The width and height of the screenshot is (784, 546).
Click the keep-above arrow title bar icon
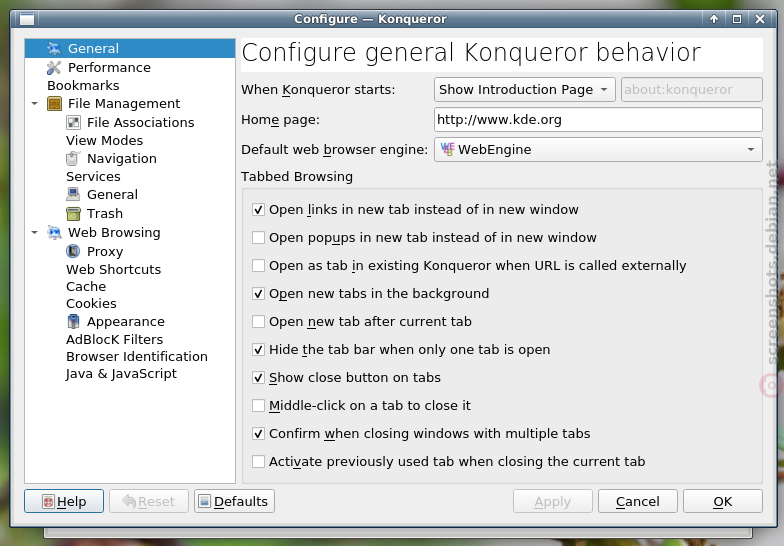tap(714, 19)
